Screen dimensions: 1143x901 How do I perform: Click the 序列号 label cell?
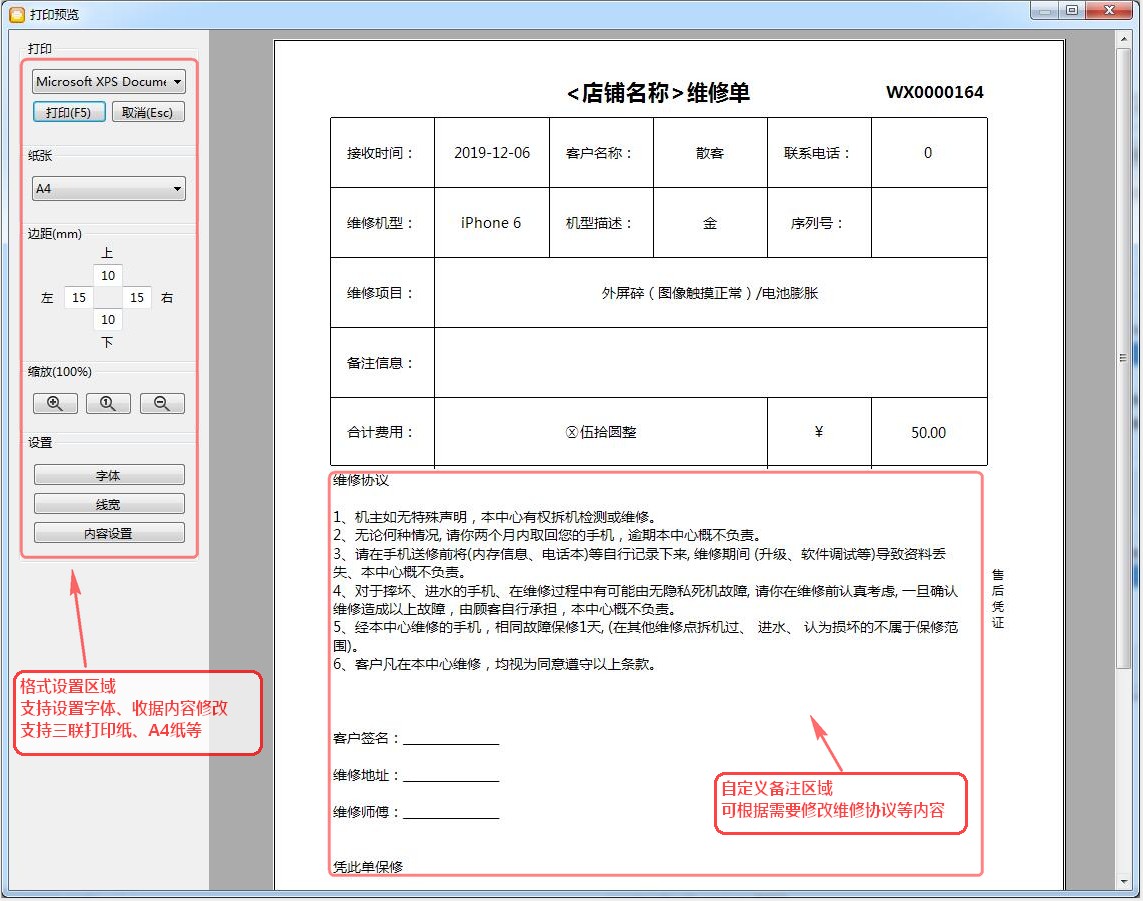(819, 223)
